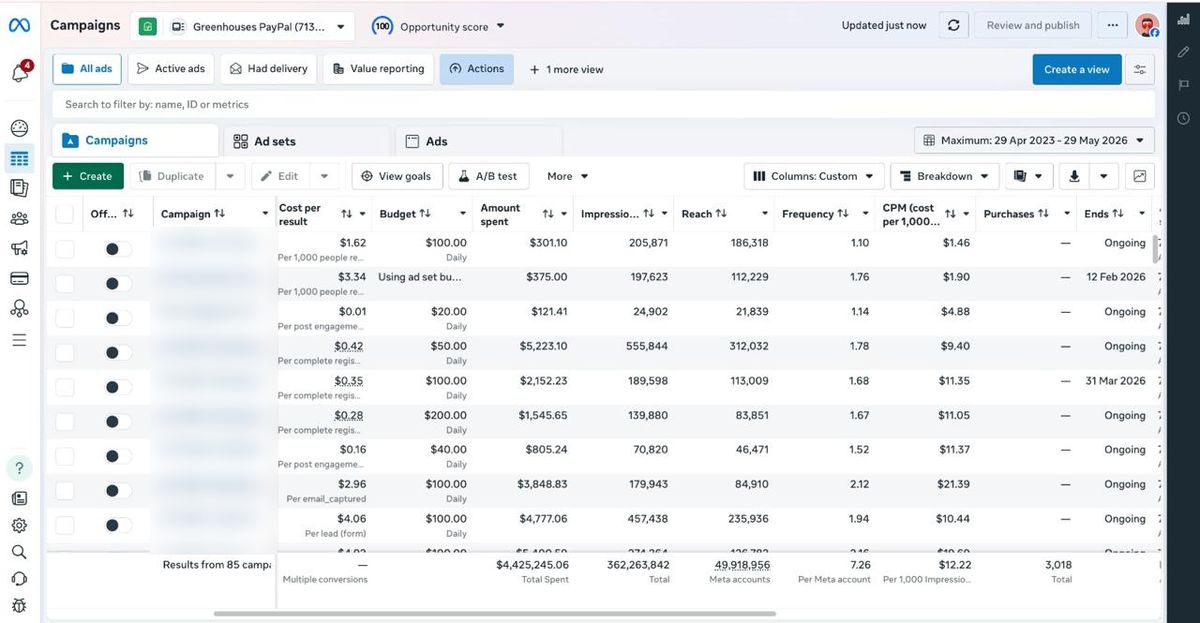Select the Value reporting view

(x=378, y=69)
